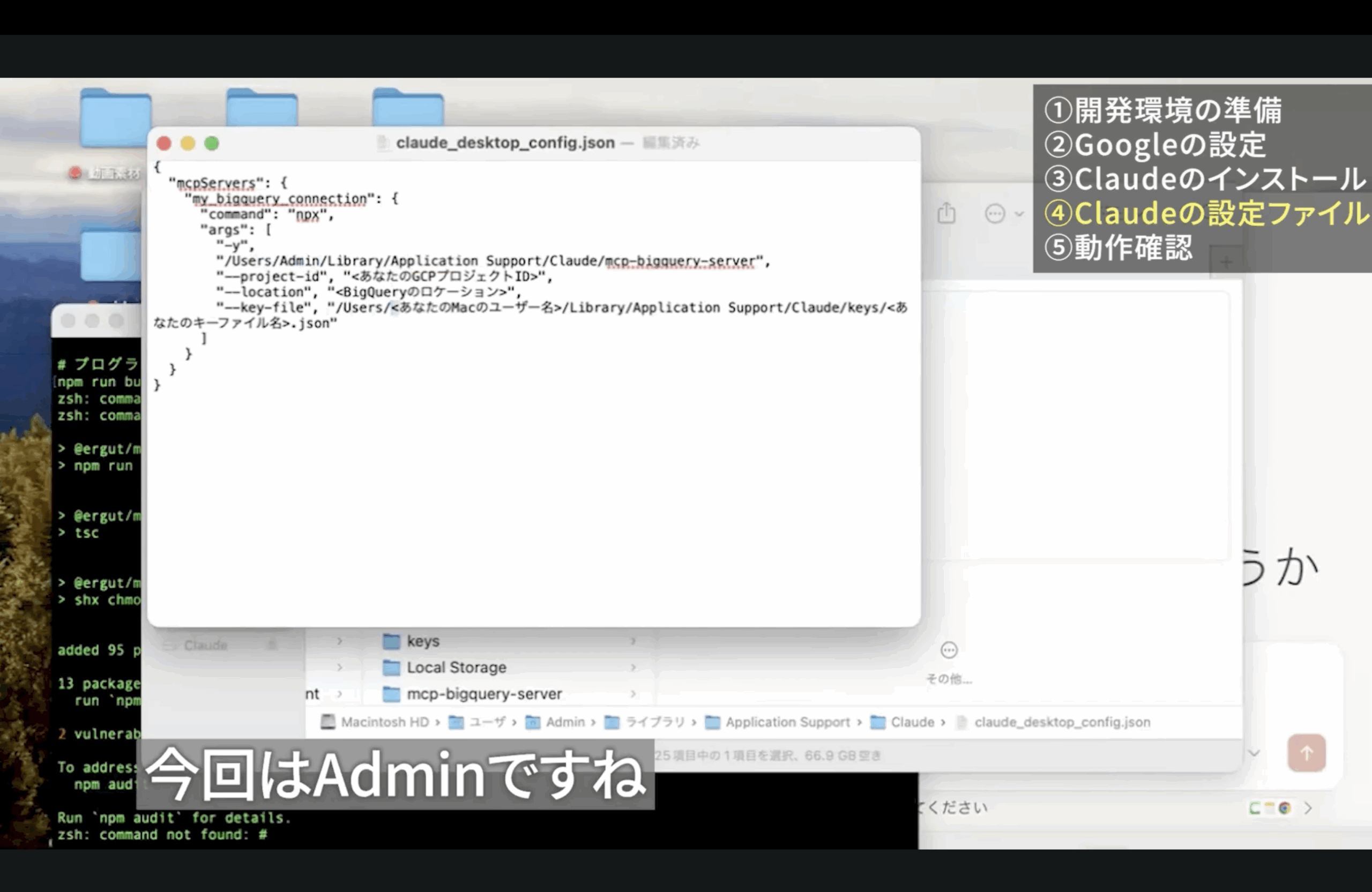Open the keys folder
Image resolution: width=1372 pixels, height=892 pixels.
(422, 641)
